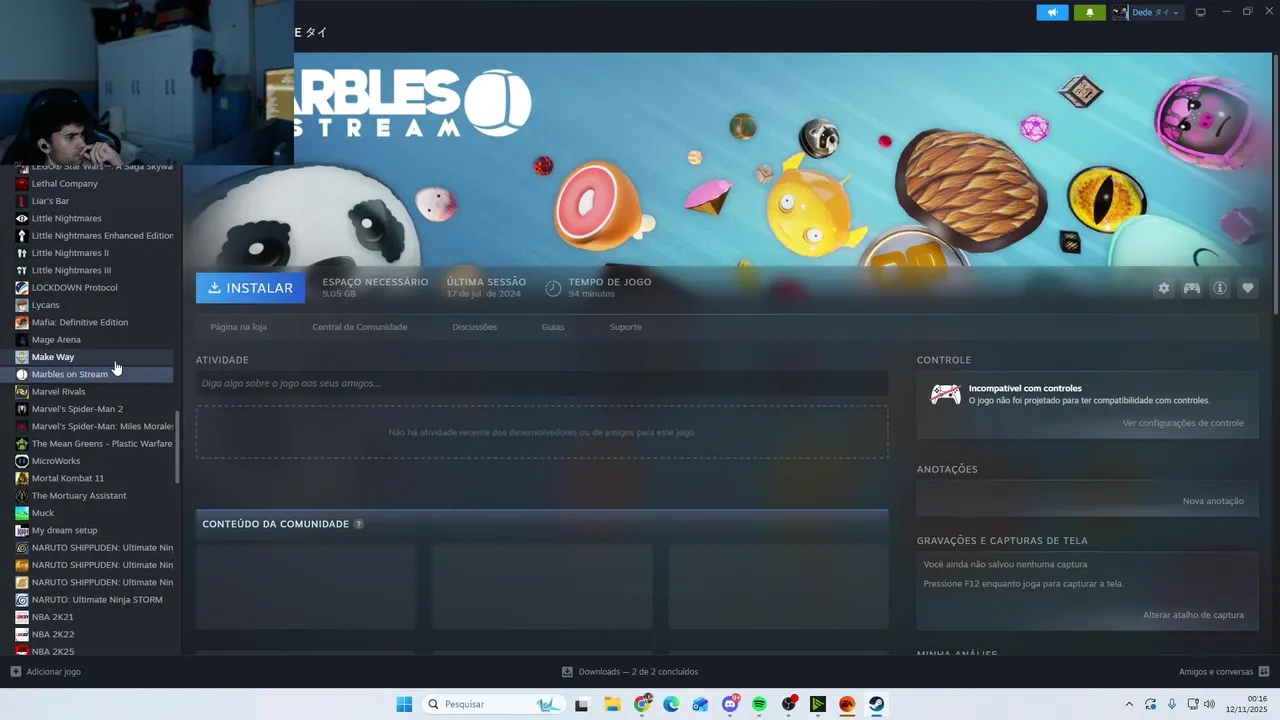Open Ver configurações de controle link
The width and height of the screenshot is (1280, 720).
tap(1183, 423)
